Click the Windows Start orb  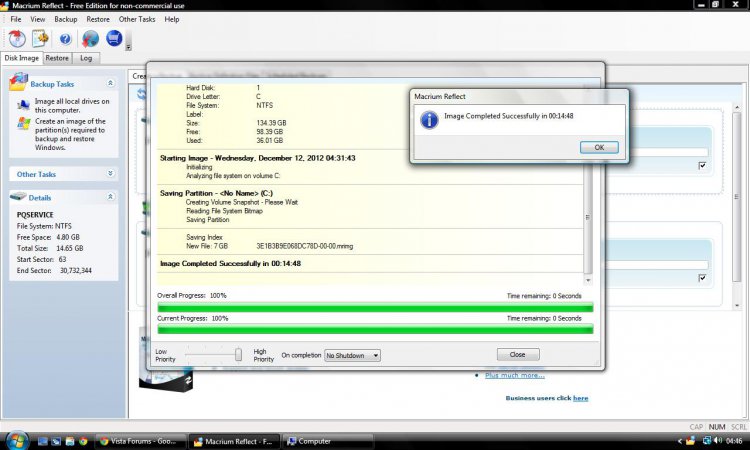click(x=16, y=440)
